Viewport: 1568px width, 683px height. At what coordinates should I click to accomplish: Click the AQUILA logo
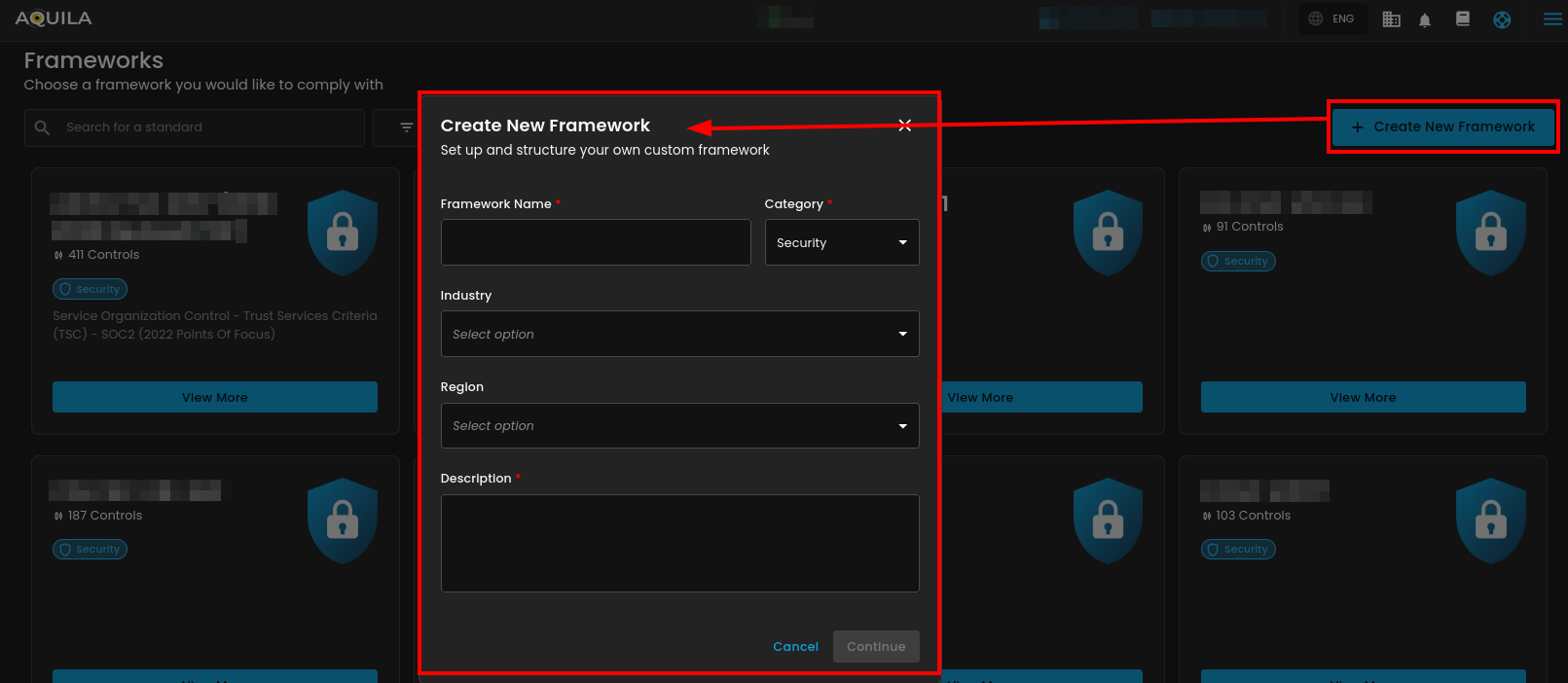coord(54,18)
